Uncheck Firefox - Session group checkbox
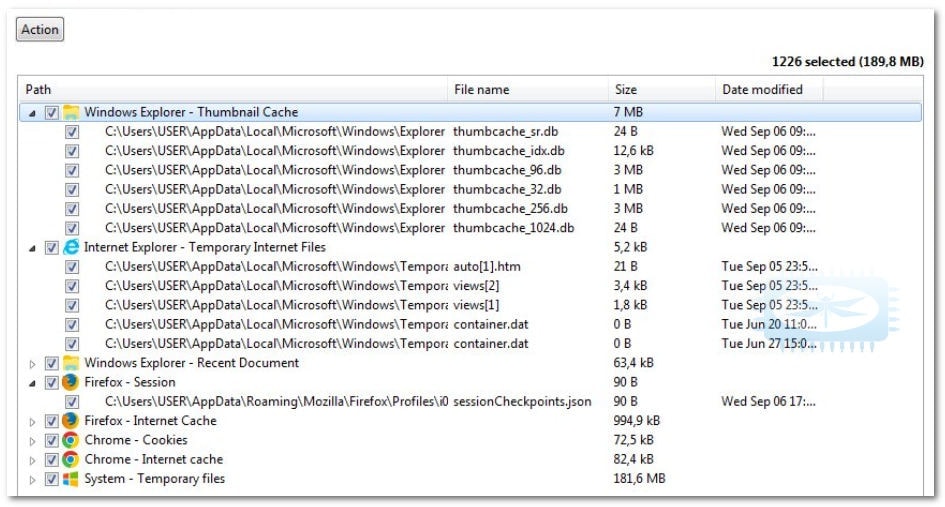 tap(52, 382)
